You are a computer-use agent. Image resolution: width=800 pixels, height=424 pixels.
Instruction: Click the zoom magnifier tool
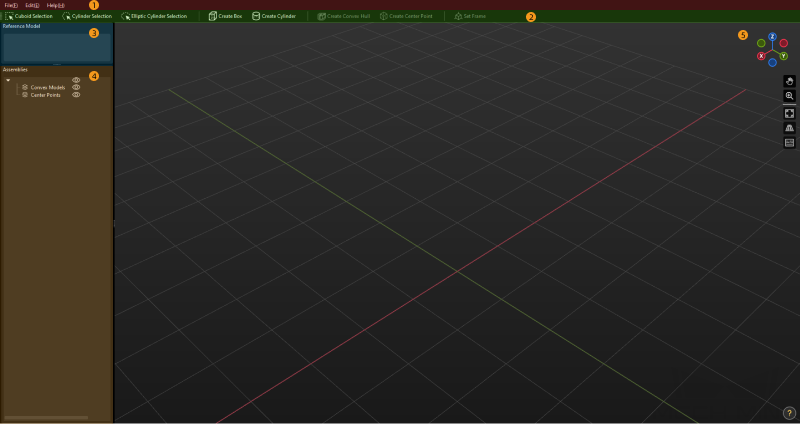789,96
